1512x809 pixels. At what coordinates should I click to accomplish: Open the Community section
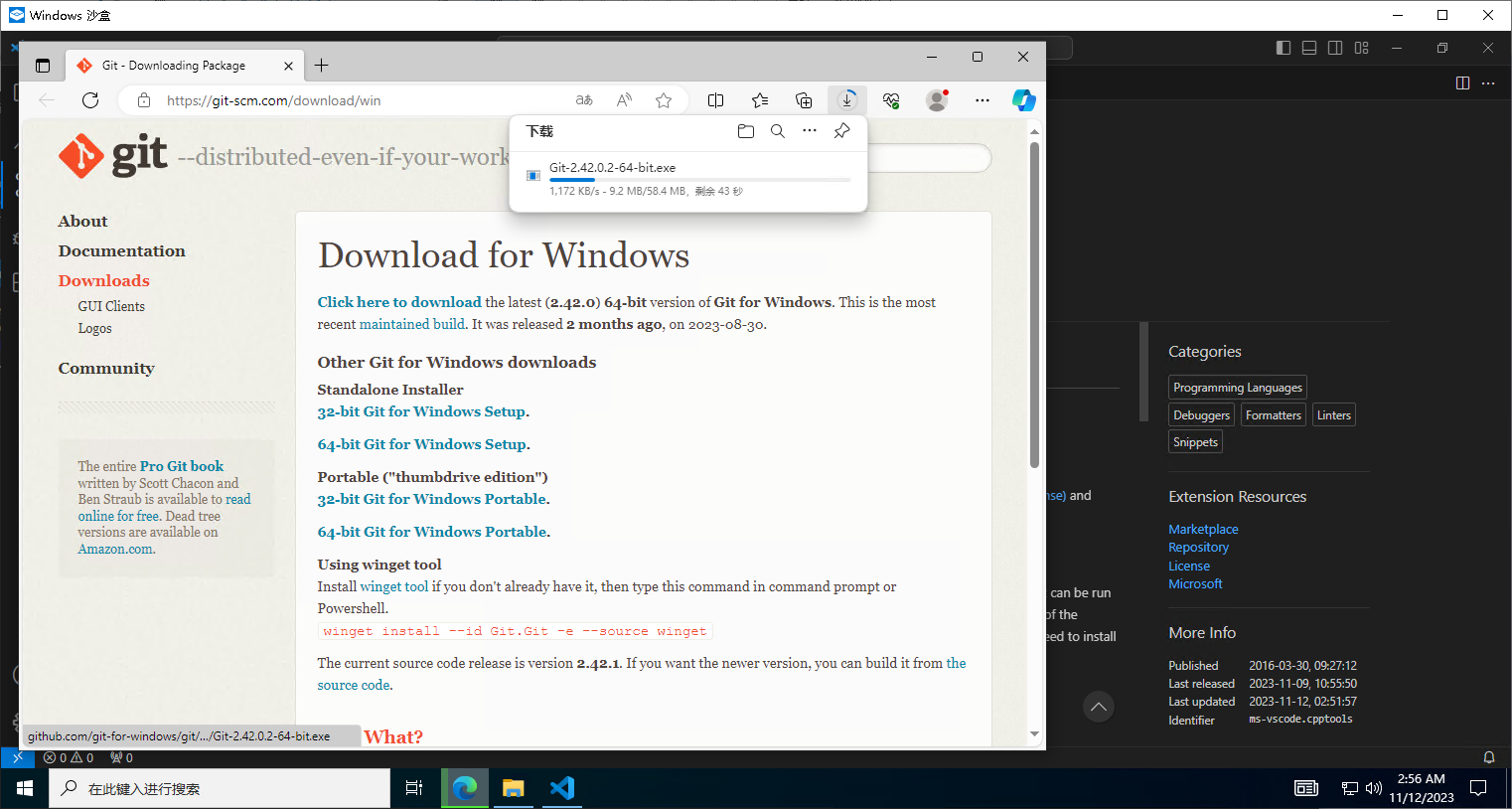106,369
